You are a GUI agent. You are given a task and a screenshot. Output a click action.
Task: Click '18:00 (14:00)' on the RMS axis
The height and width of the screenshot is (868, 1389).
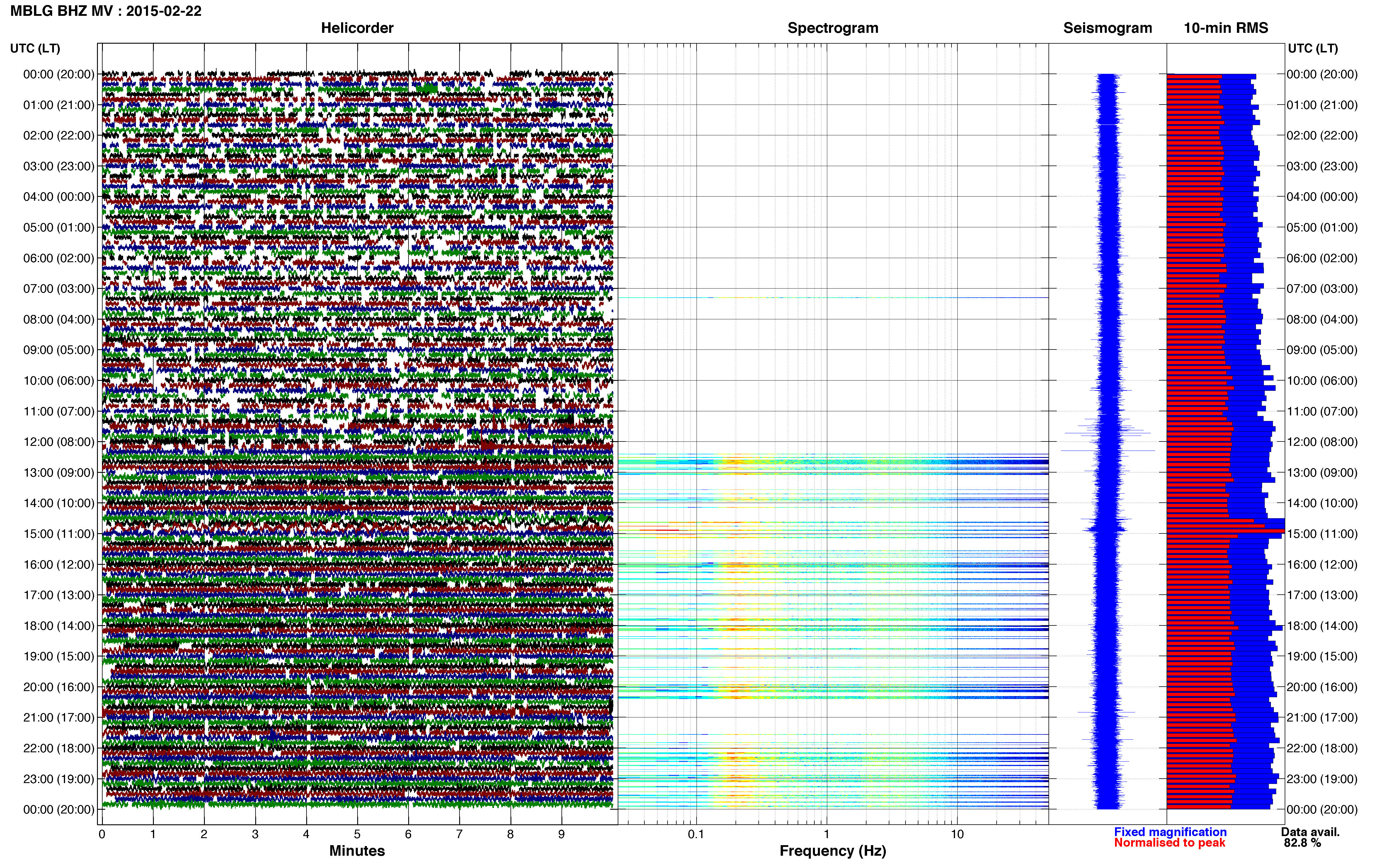tap(1322, 626)
